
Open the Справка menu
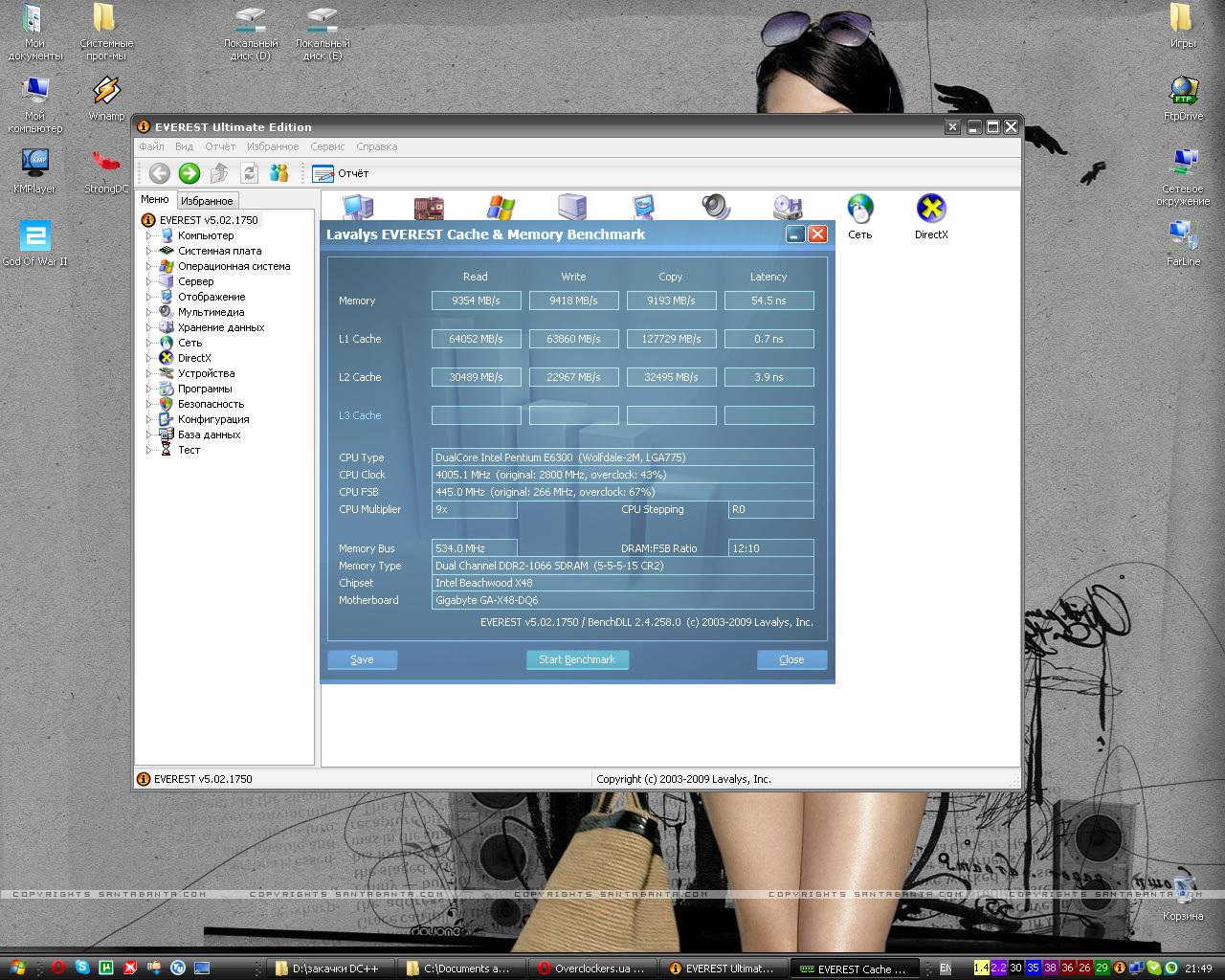(x=376, y=146)
